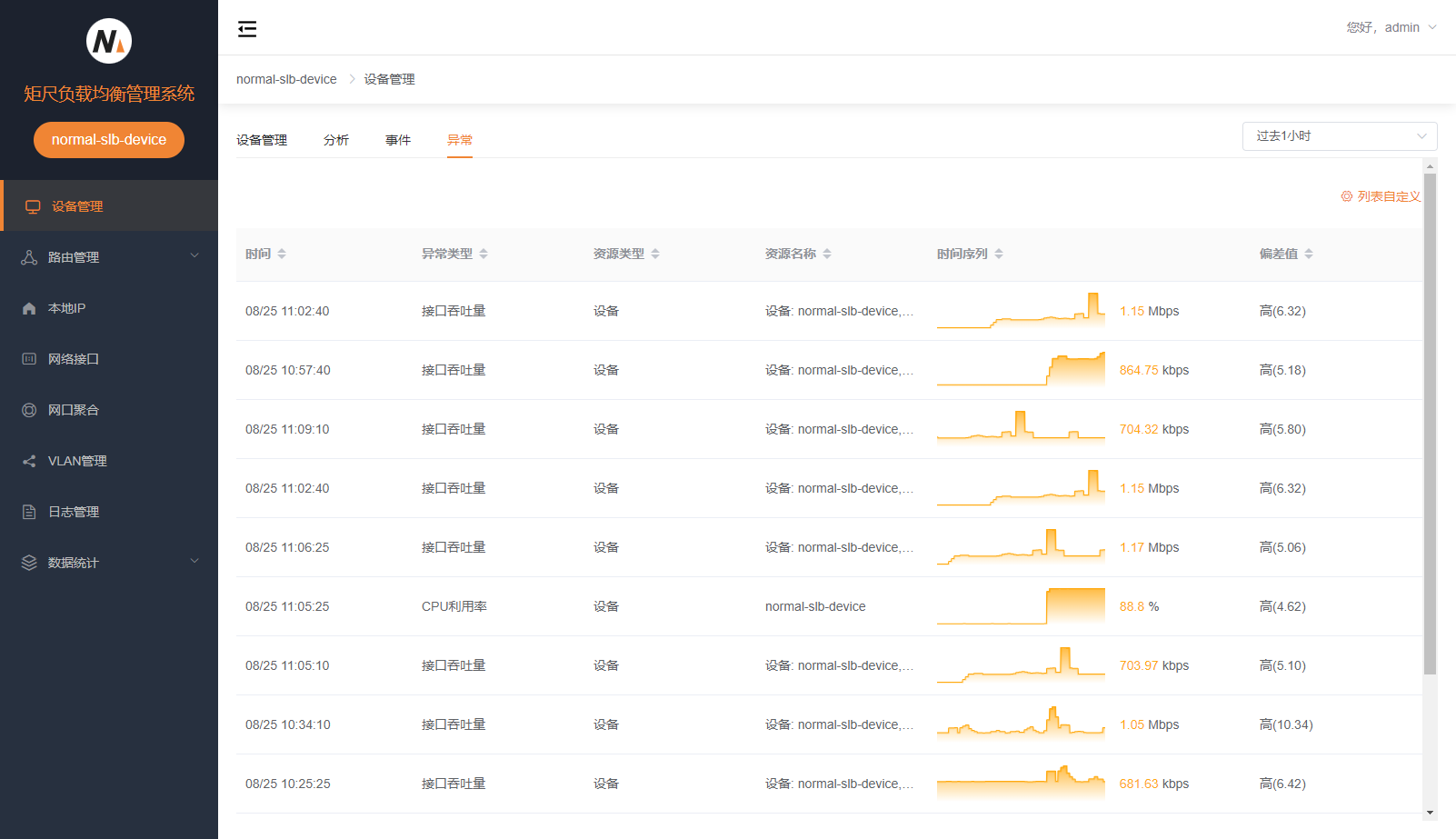
Task: Click the 列表自定义 link
Action: point(1381,196)
